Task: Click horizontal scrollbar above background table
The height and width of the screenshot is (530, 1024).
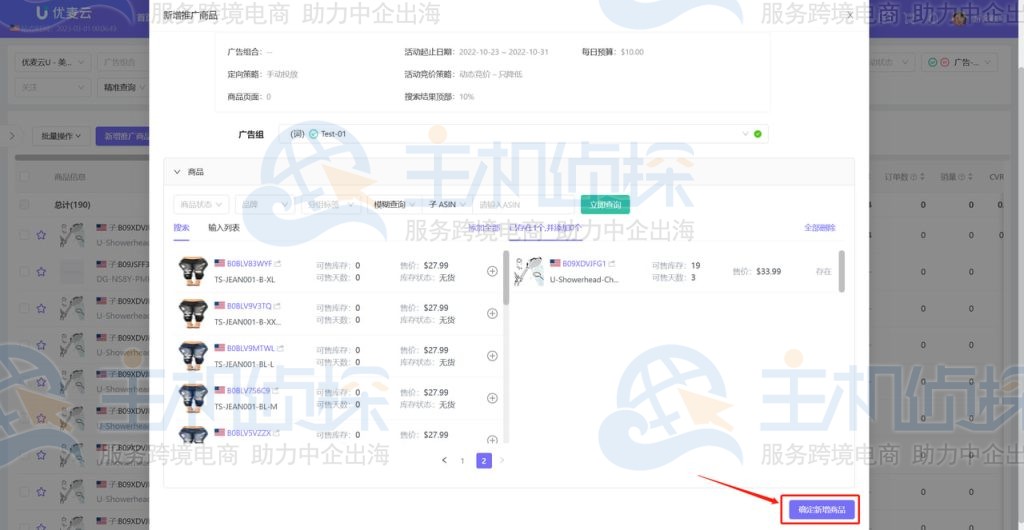Action: click(82, 157)
